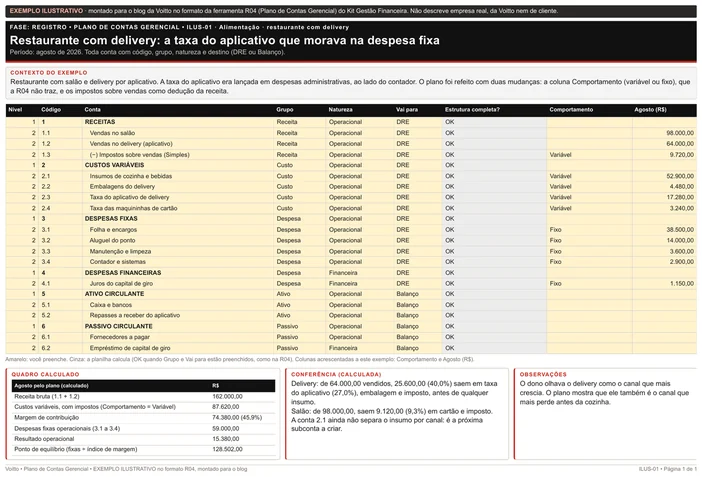The height and width of the screenshot is (477, 702).
Task: Click the 14.000,00 value for Aluguel do ponto
Action: coord(680,241)
